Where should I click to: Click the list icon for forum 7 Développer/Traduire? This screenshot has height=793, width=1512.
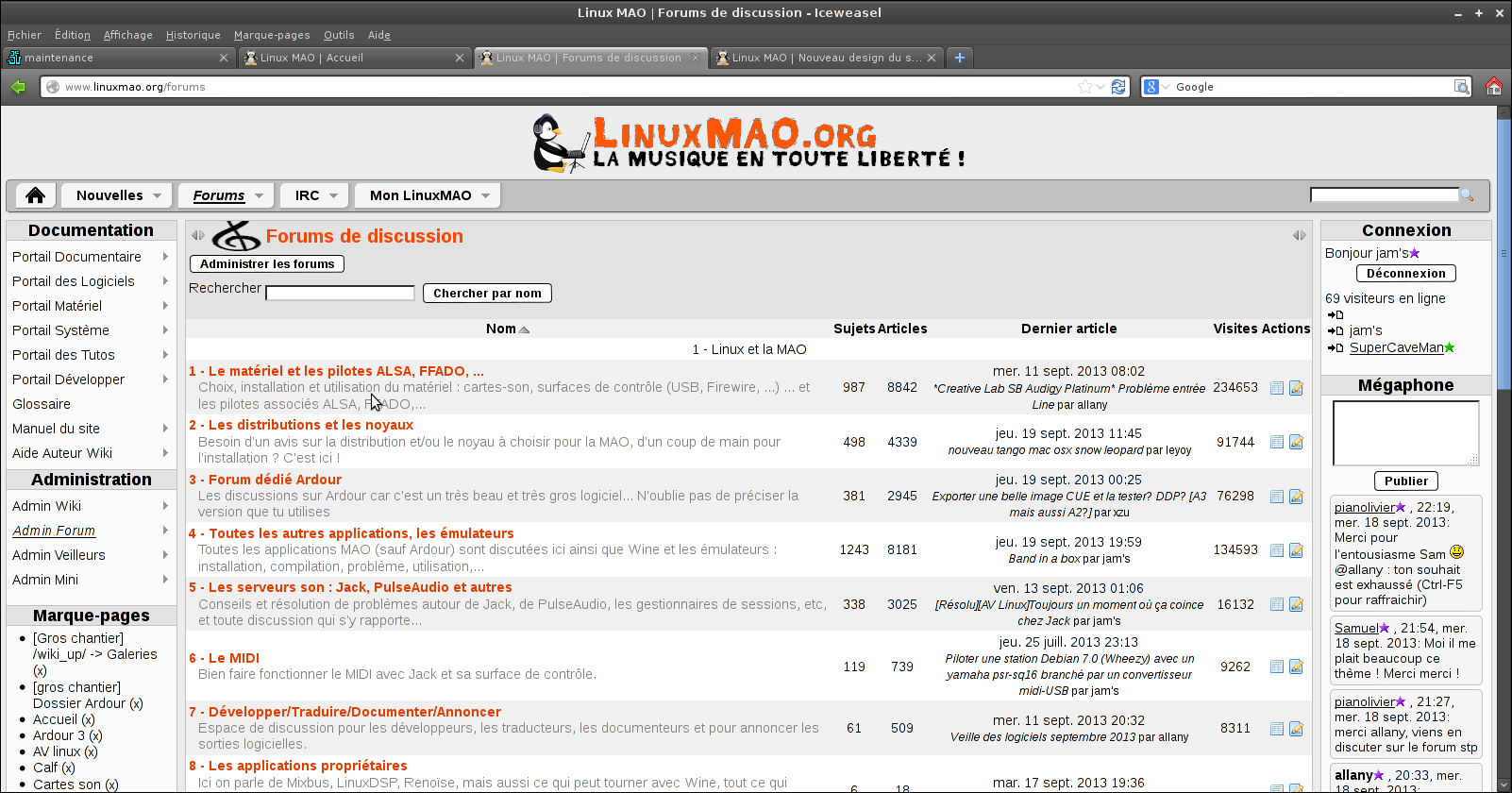1277,729
